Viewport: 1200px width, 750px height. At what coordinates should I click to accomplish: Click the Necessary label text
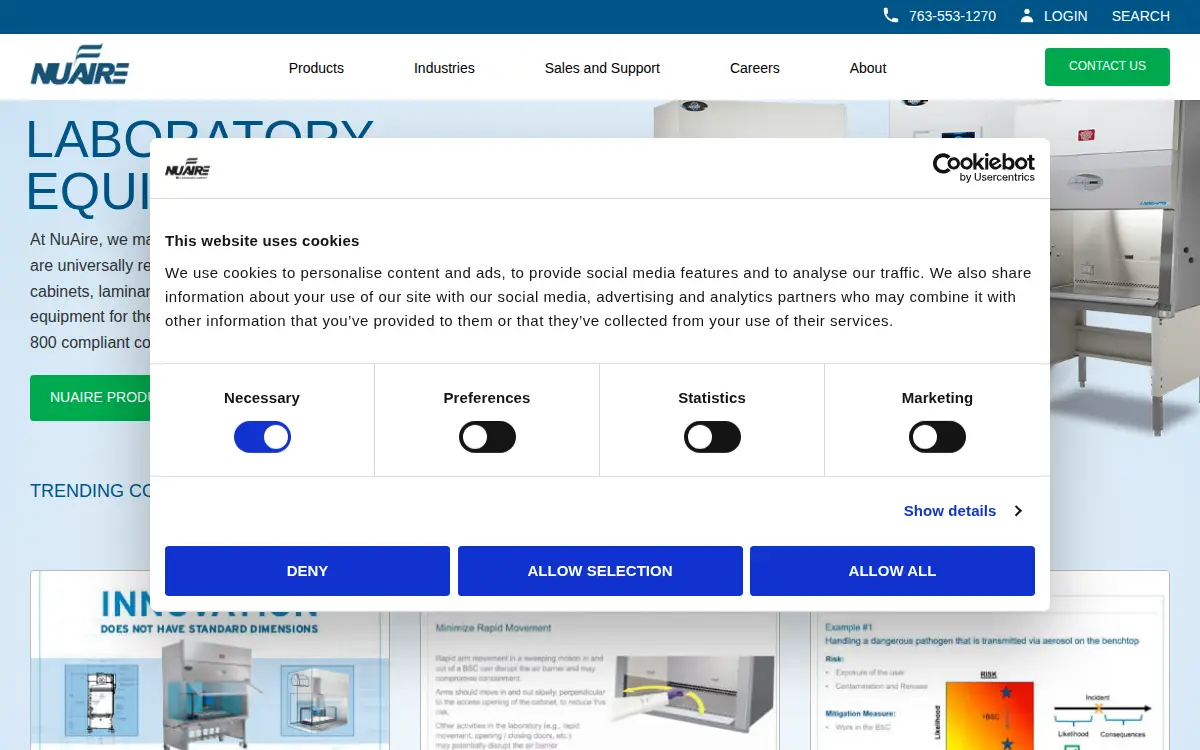tap(262, 398)
